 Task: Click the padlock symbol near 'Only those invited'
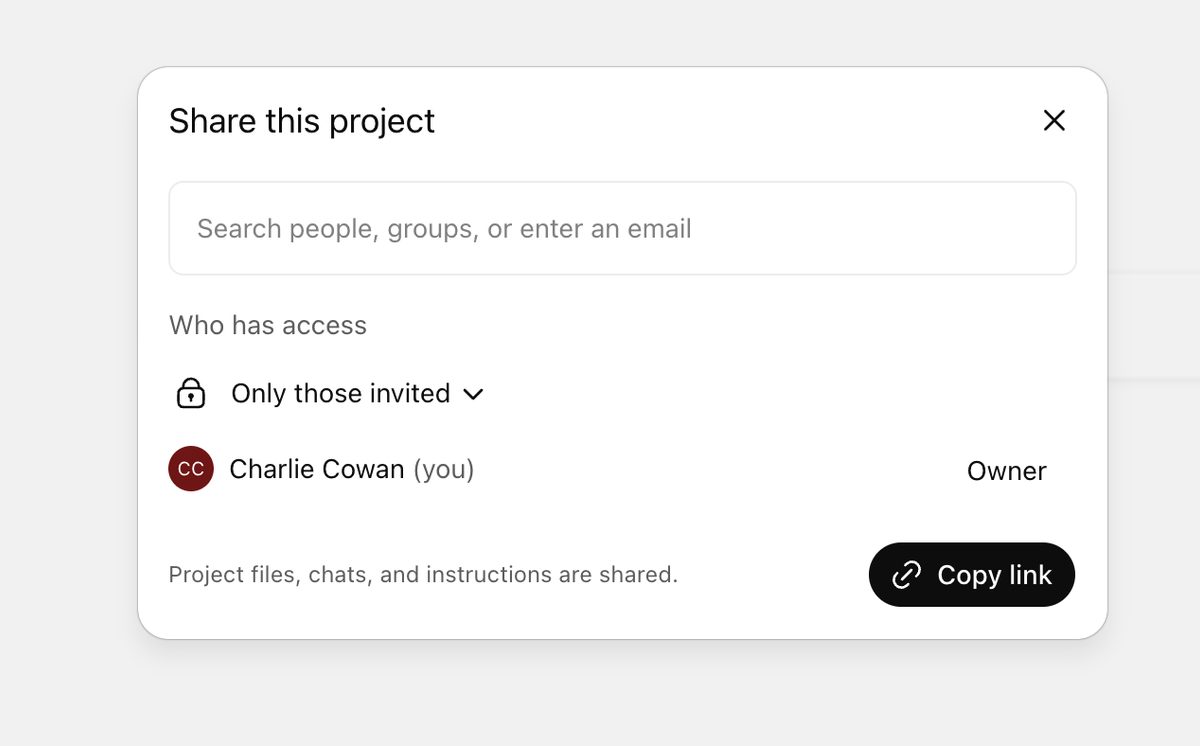pyautogui.click(x=190, y=393)
